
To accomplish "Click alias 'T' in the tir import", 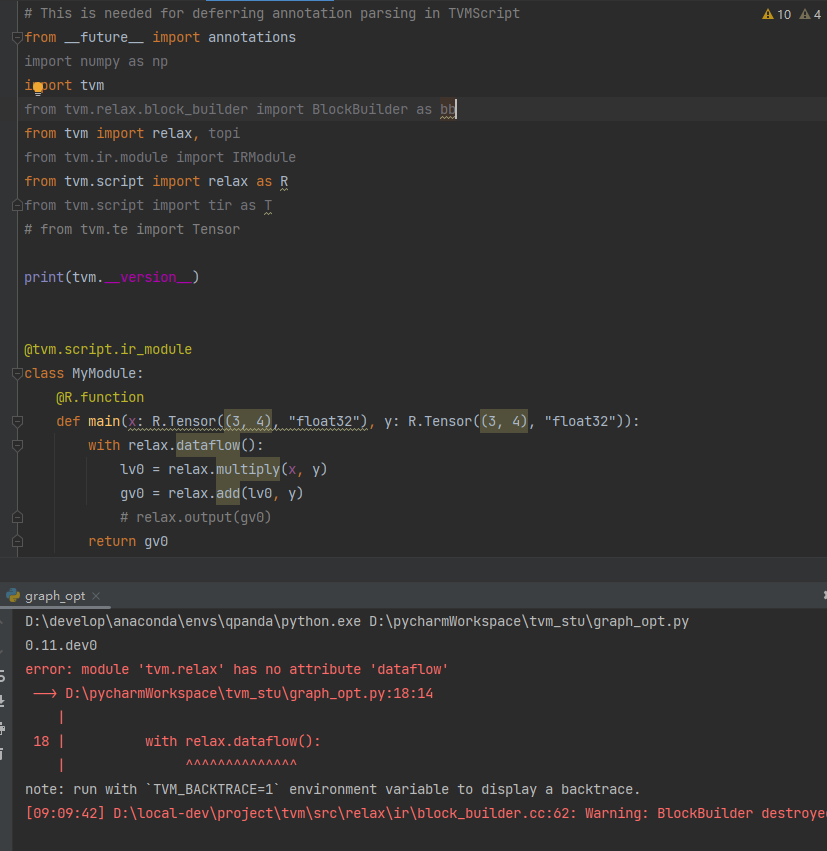I will pyautogui.click(x=268, y=205).
